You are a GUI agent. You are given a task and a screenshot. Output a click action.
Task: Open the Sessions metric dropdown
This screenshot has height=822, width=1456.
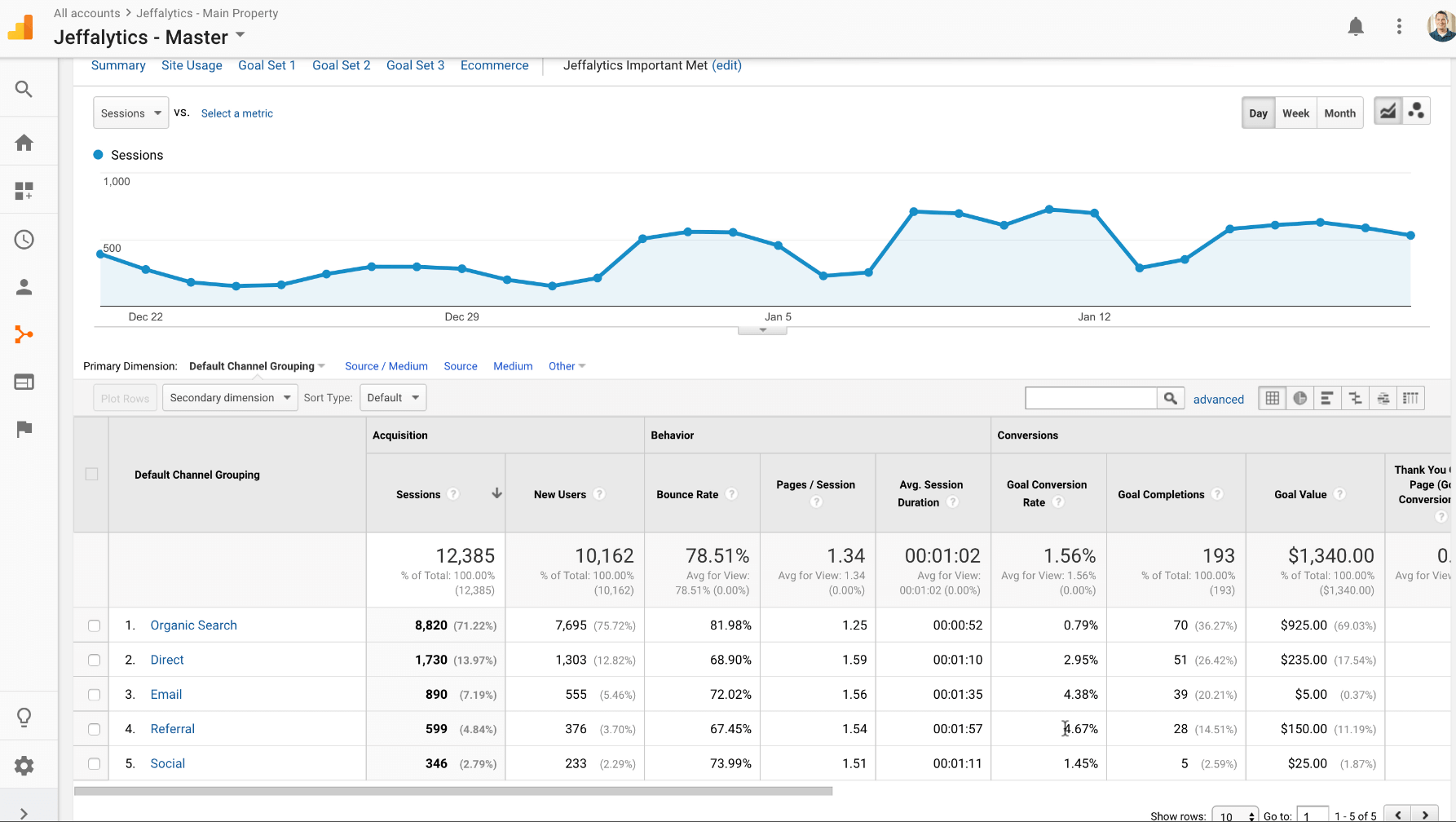130,113
